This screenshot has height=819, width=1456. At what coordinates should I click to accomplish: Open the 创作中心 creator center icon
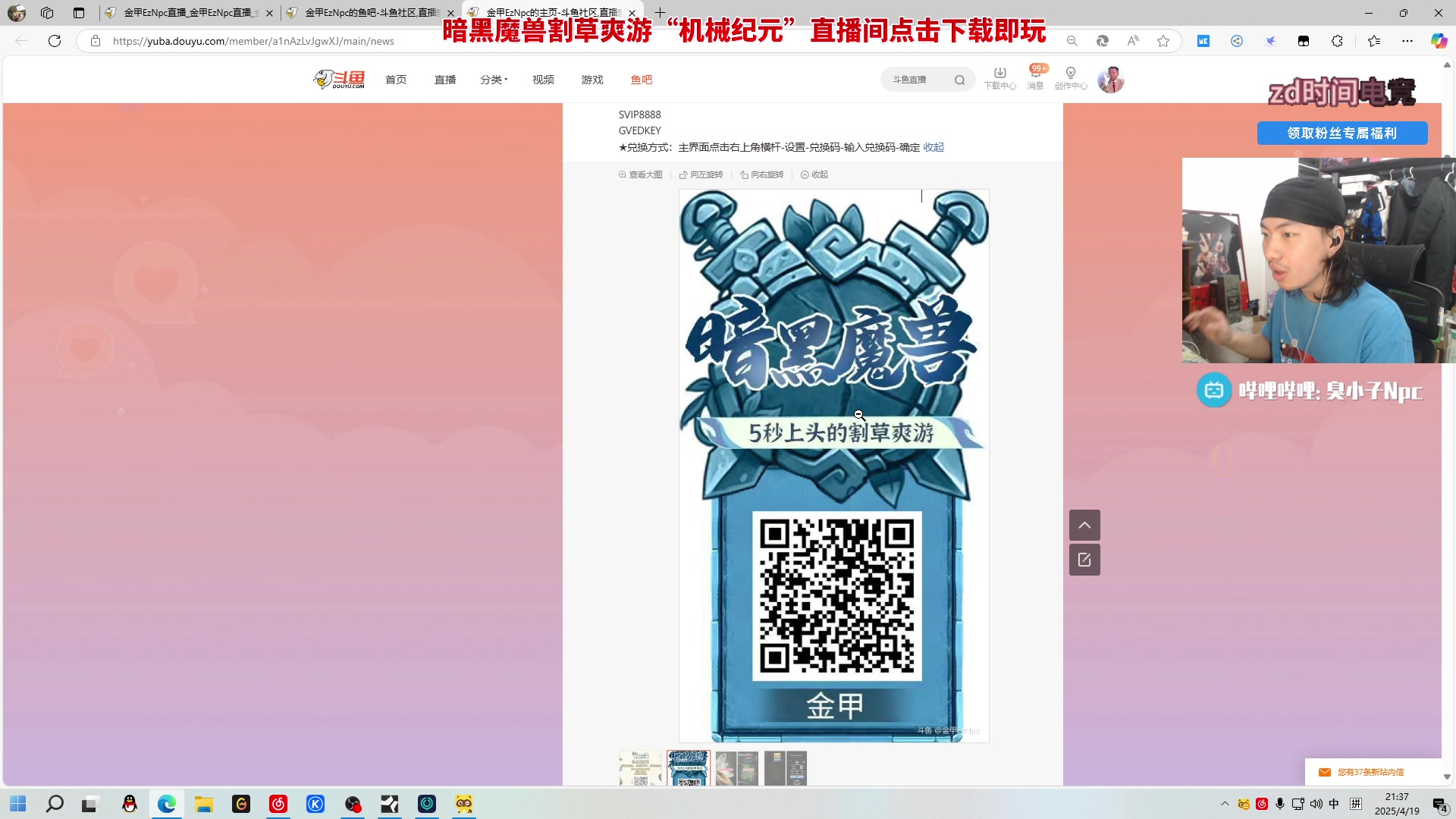point(1071,79)
